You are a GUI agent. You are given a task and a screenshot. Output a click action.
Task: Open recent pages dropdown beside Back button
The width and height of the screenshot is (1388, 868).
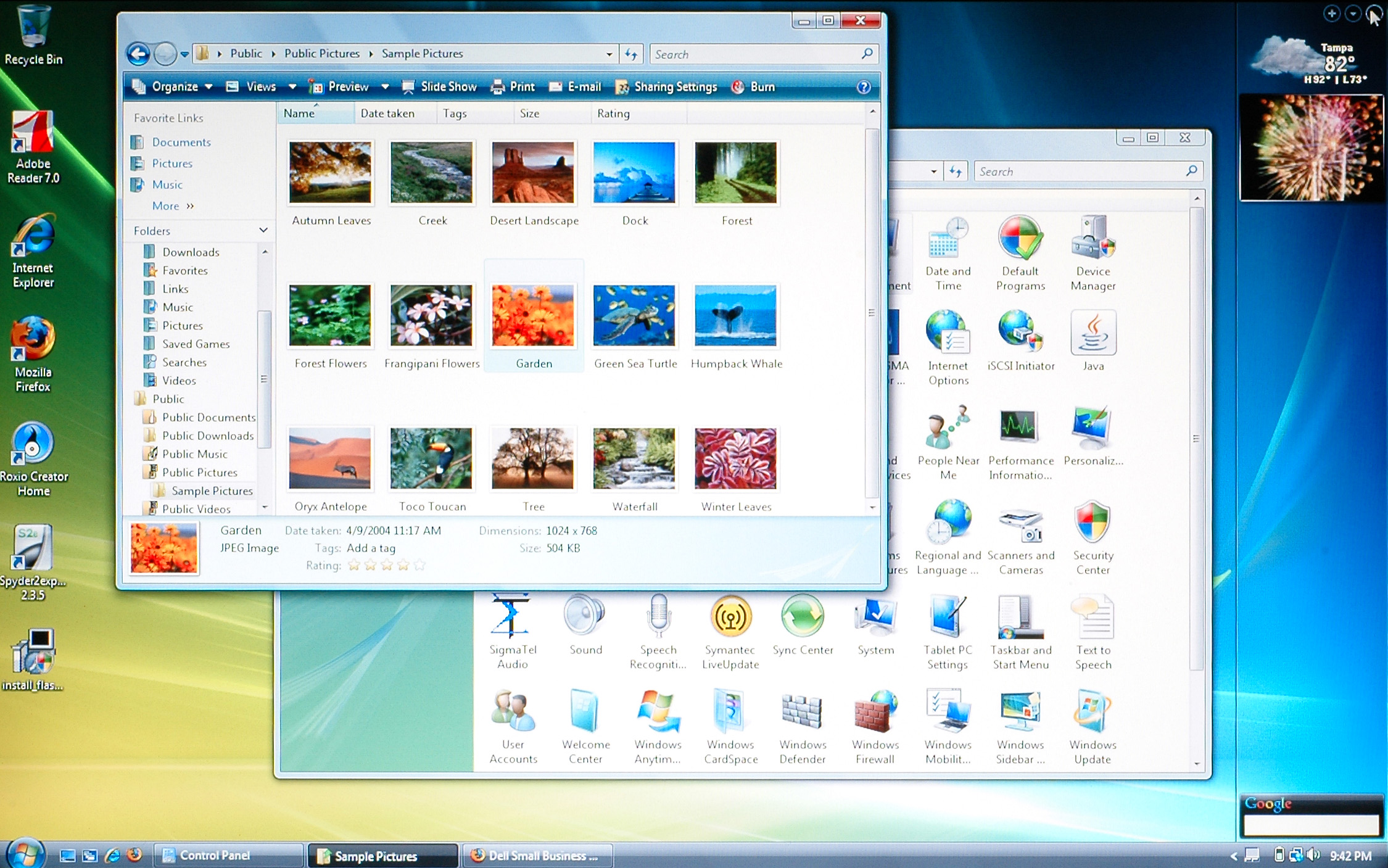pyautogui.click(x=184, y=54)
